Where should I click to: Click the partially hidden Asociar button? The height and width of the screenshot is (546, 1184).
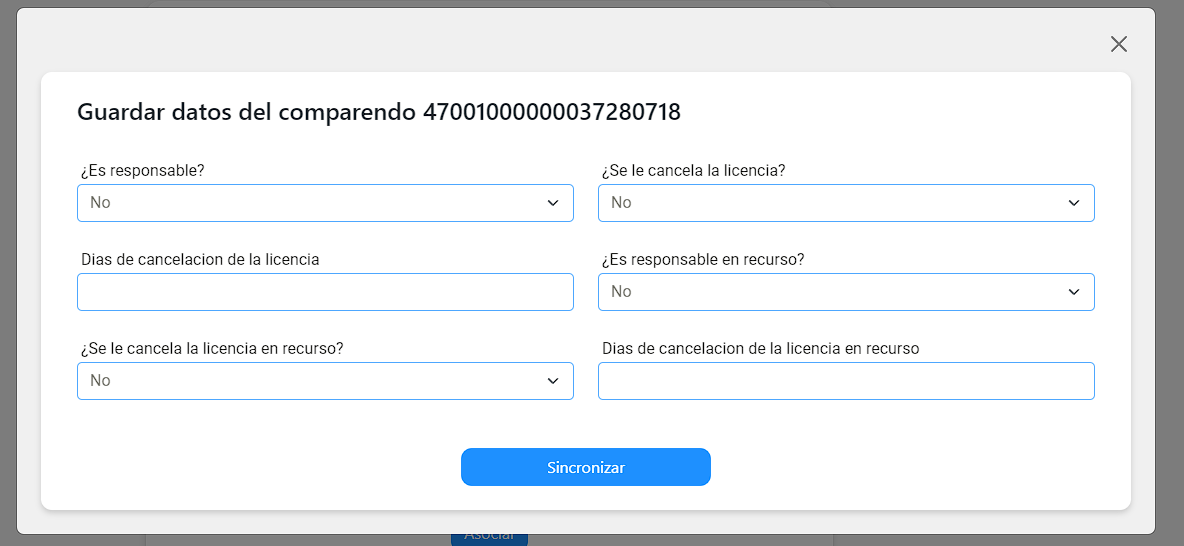pyautogui.click(x=489, y=537)
